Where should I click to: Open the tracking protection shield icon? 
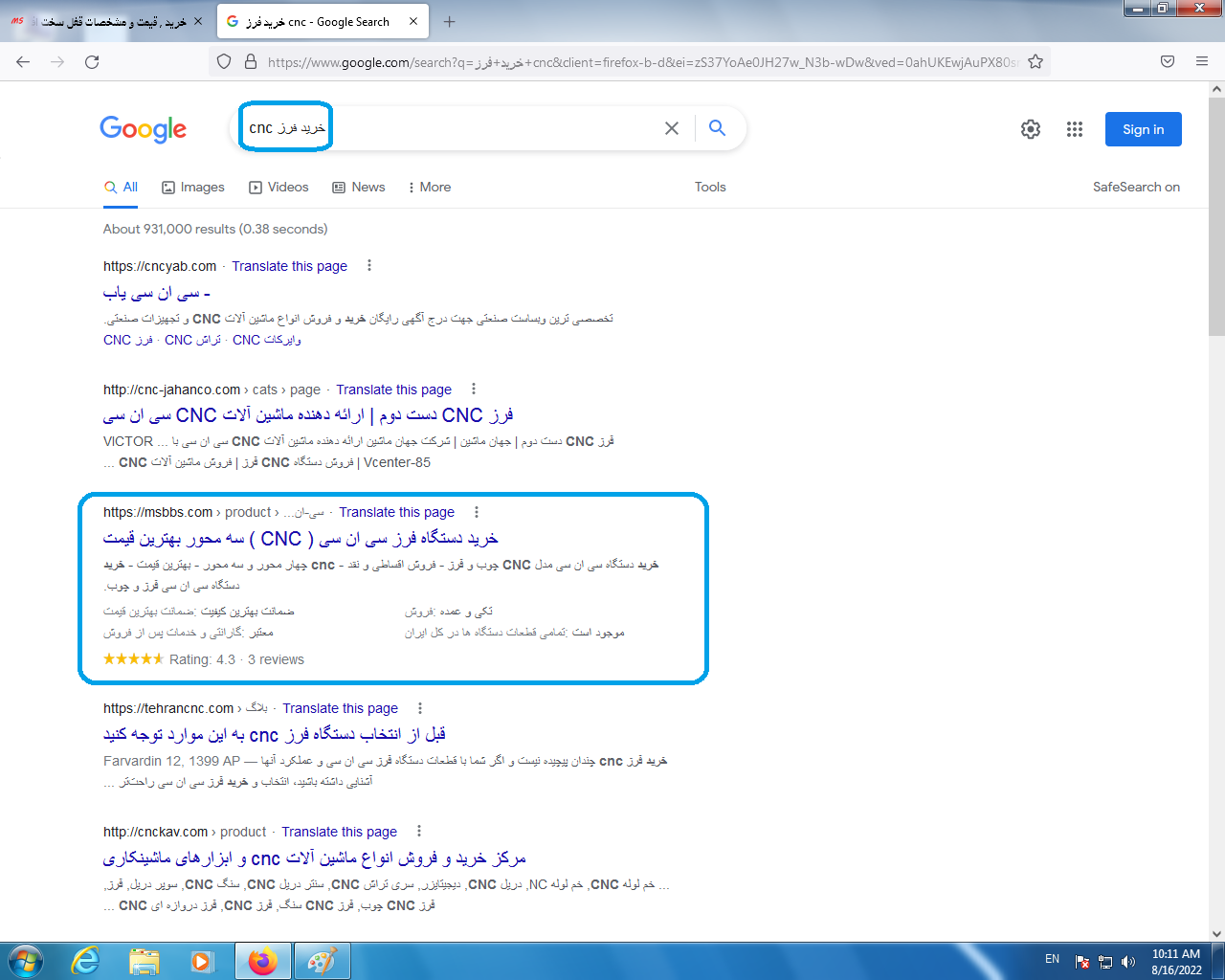[224, 61]
